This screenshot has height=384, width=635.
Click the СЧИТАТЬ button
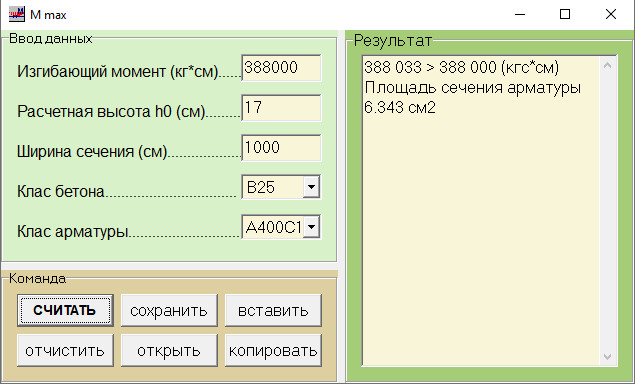[x=65, y=310]
